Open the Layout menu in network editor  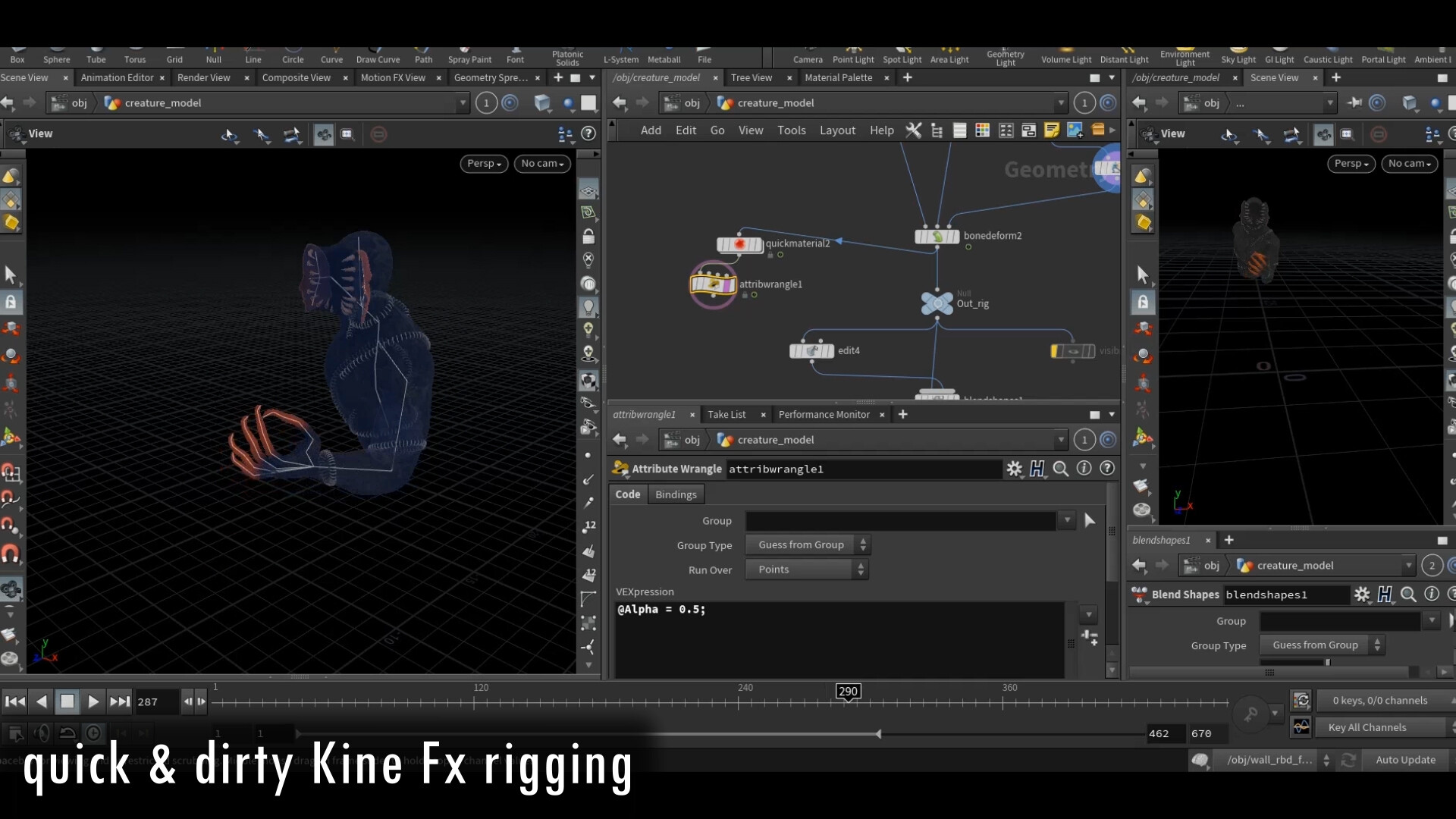click(836, 130)
